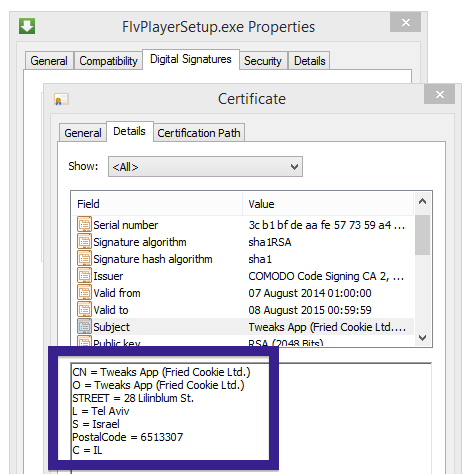Click the Field column header
Image resolution: width=476 pixels, height=474 pixels.
click(157, 204)
